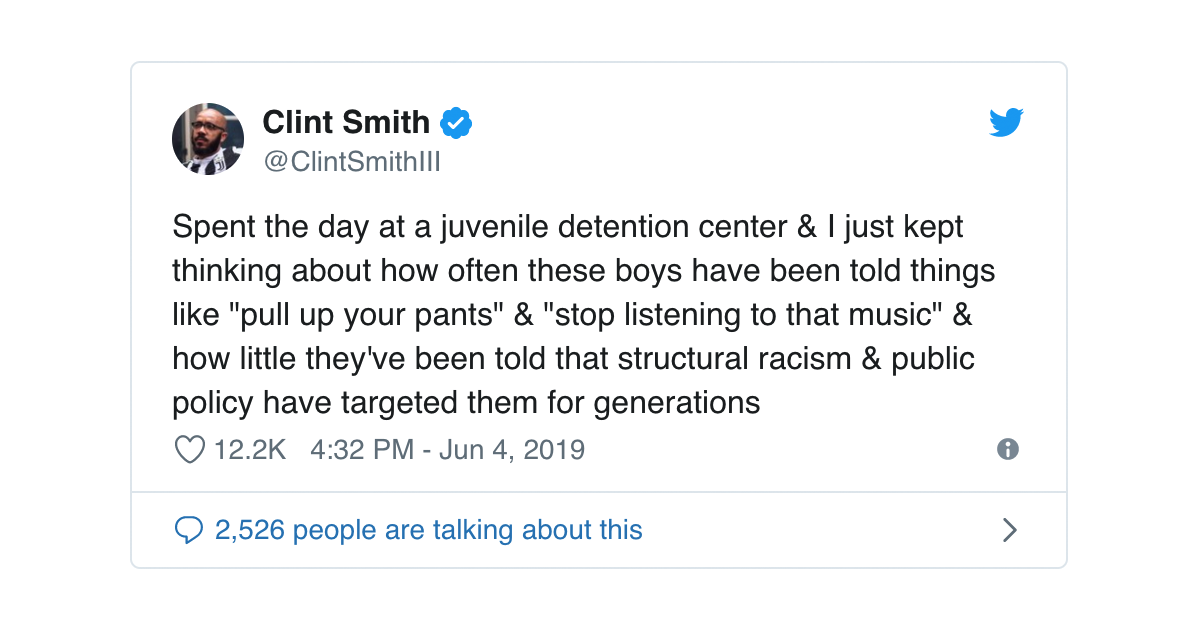Like the tweet with the heart icon
The width and height of the screenshot is (1200, 630).
pyautogui.click(x=189, y=450)
